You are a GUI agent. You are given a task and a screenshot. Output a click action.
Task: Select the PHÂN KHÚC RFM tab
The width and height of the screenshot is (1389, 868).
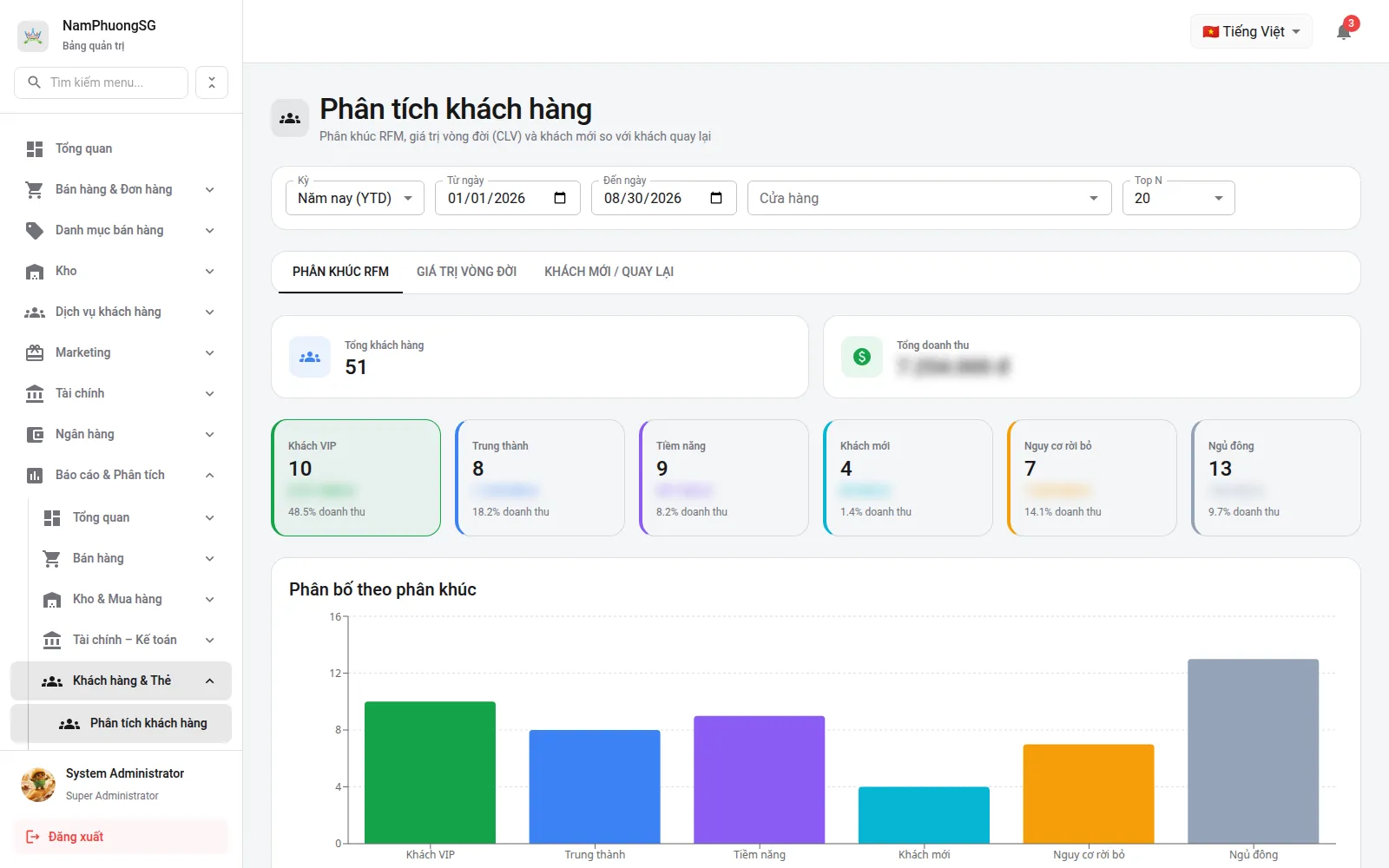pyautogui.click(x=340, y=272)
